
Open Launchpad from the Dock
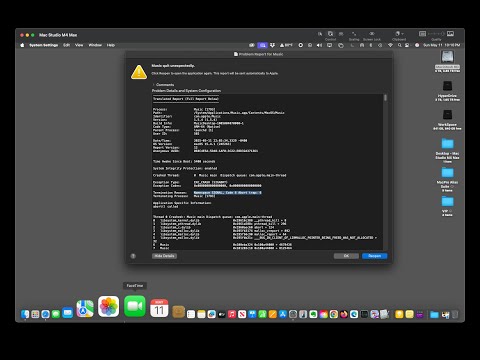pyautogui.click(x=35, y=314)
